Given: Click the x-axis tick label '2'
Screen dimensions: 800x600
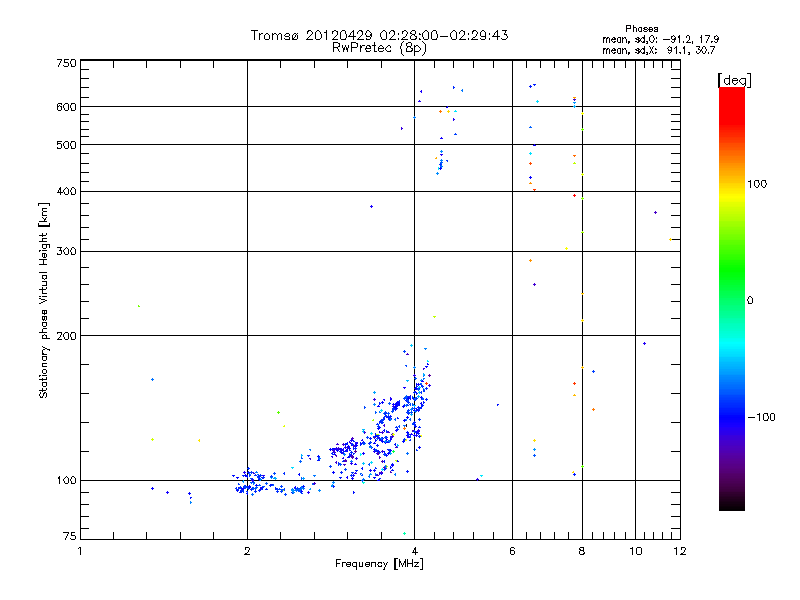Looking at the screenshot, I should point(247,551).
